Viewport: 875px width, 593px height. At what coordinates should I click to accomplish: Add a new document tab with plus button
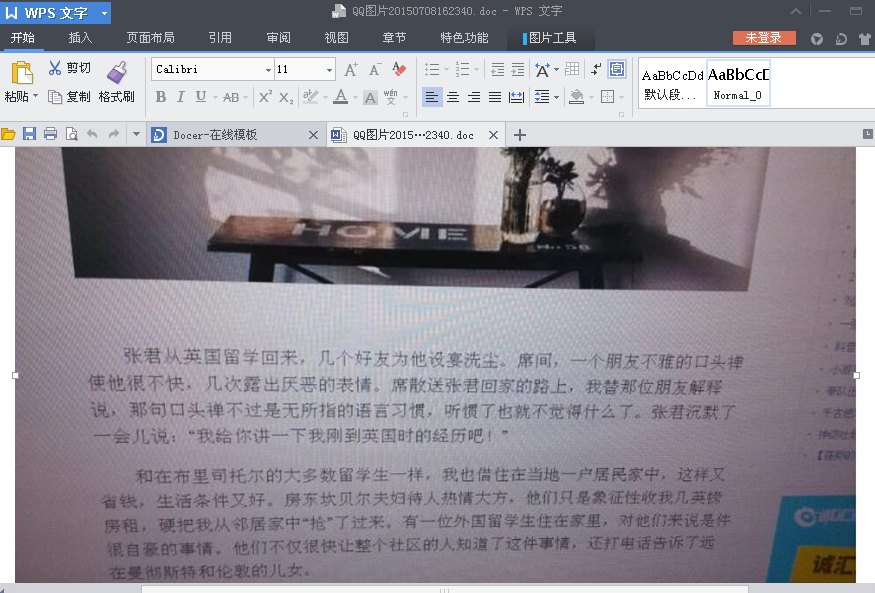[519, 135]
